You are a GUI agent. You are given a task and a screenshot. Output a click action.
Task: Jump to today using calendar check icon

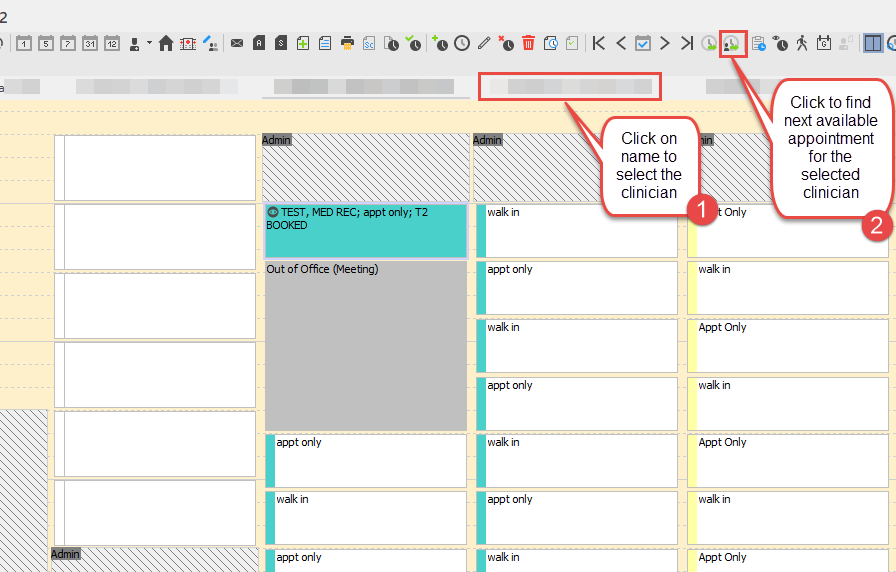coord(643,43)
